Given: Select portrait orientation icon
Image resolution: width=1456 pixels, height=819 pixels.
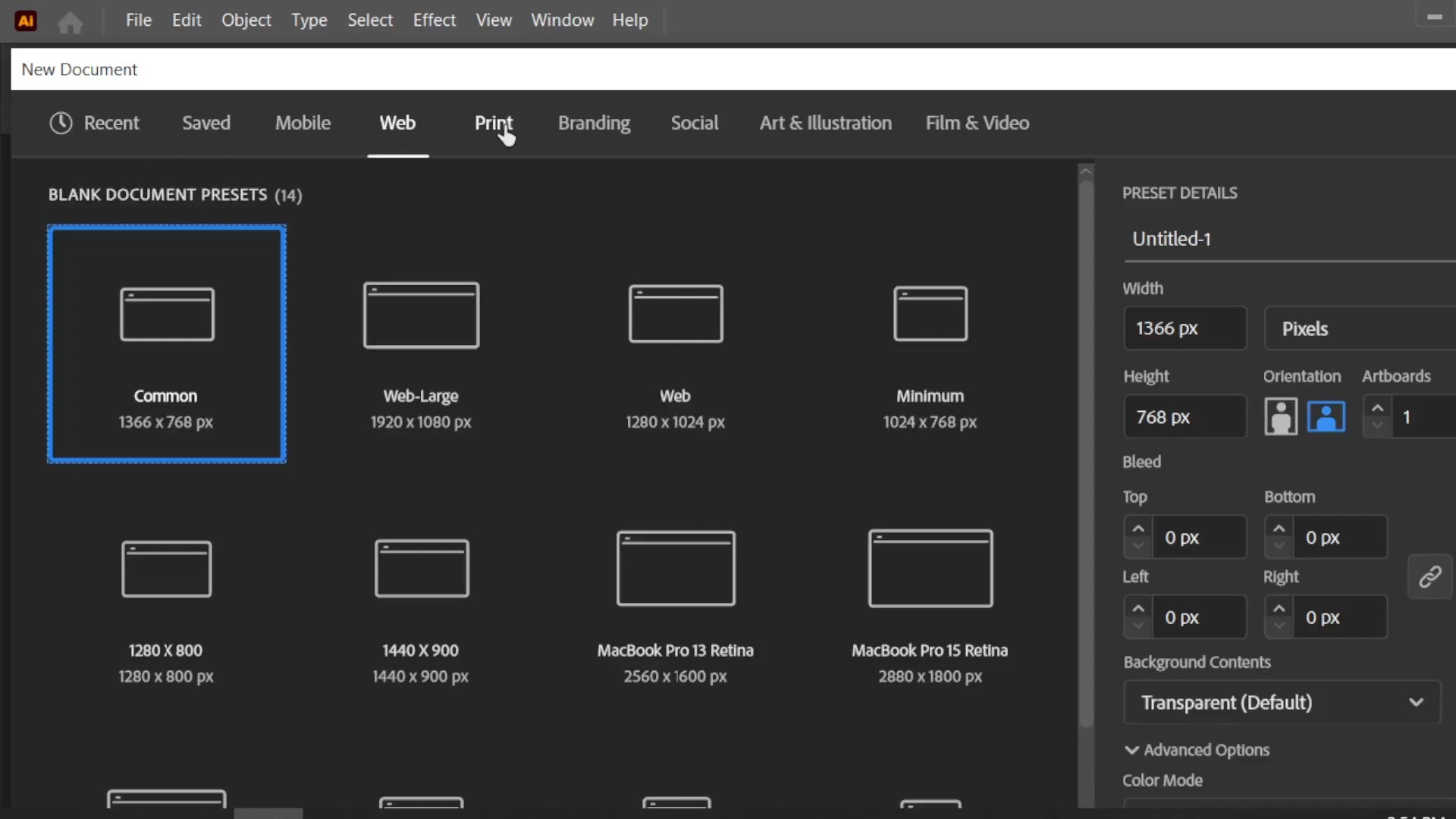Looking at the screenshot, I should pyautogui.click(x=1281, y=416).
